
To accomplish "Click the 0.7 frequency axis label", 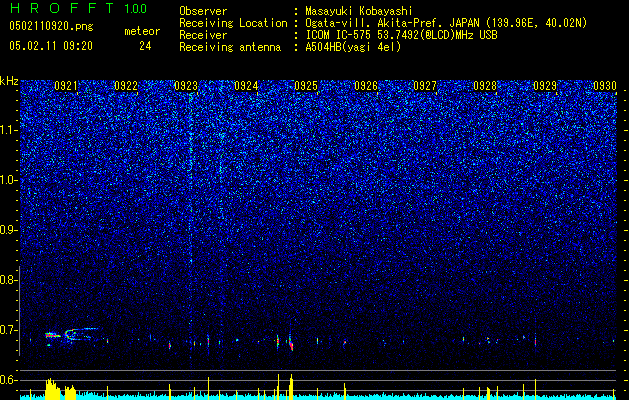I will tap(8, 330).
